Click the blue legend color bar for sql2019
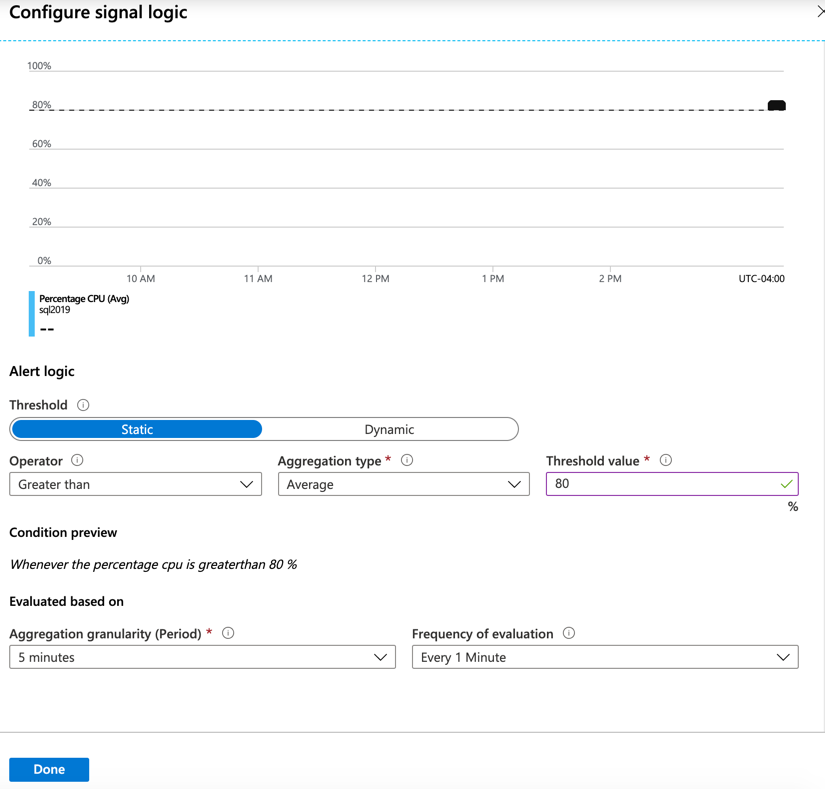This screenshot has width=825, height=789. pyautogui.click(x=32, y=313)
